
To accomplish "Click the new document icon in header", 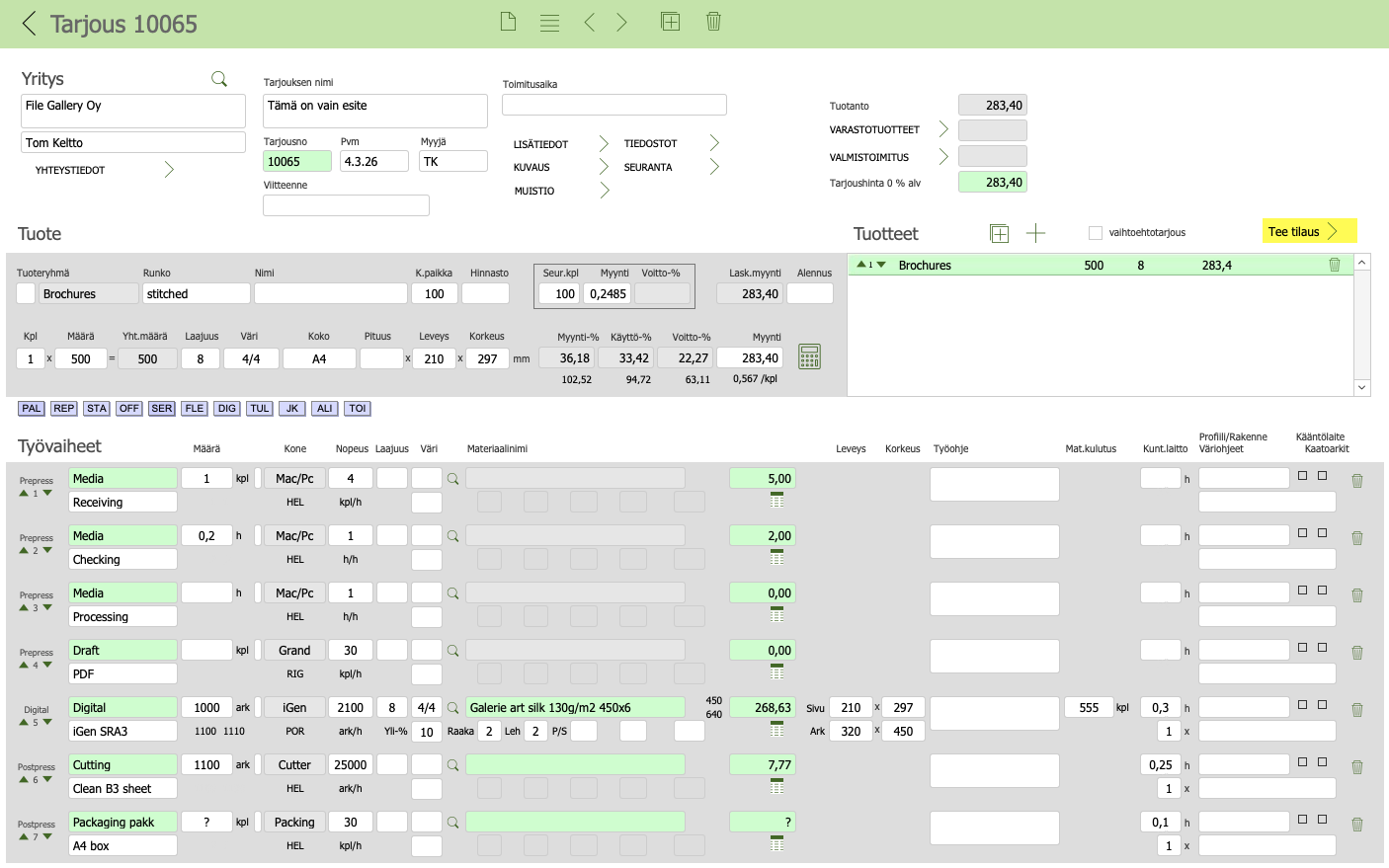I will pos(508,22).
